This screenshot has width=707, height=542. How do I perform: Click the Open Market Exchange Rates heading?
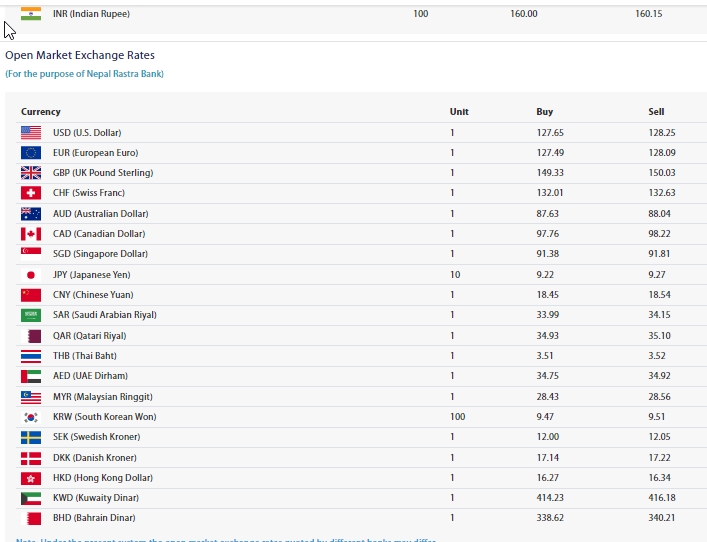click(80, 55)
